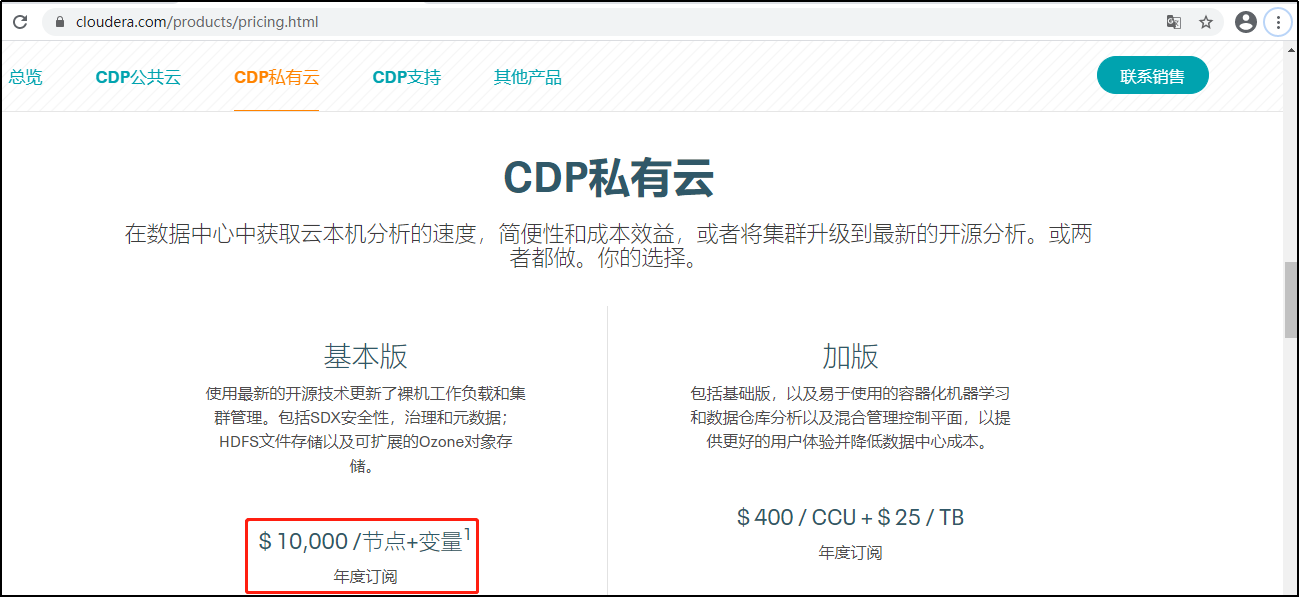The width and height of the screenshot is (1300, 598).
Task: Click the $400 / CCU + $25 / TB price
Action: (851, 517)
